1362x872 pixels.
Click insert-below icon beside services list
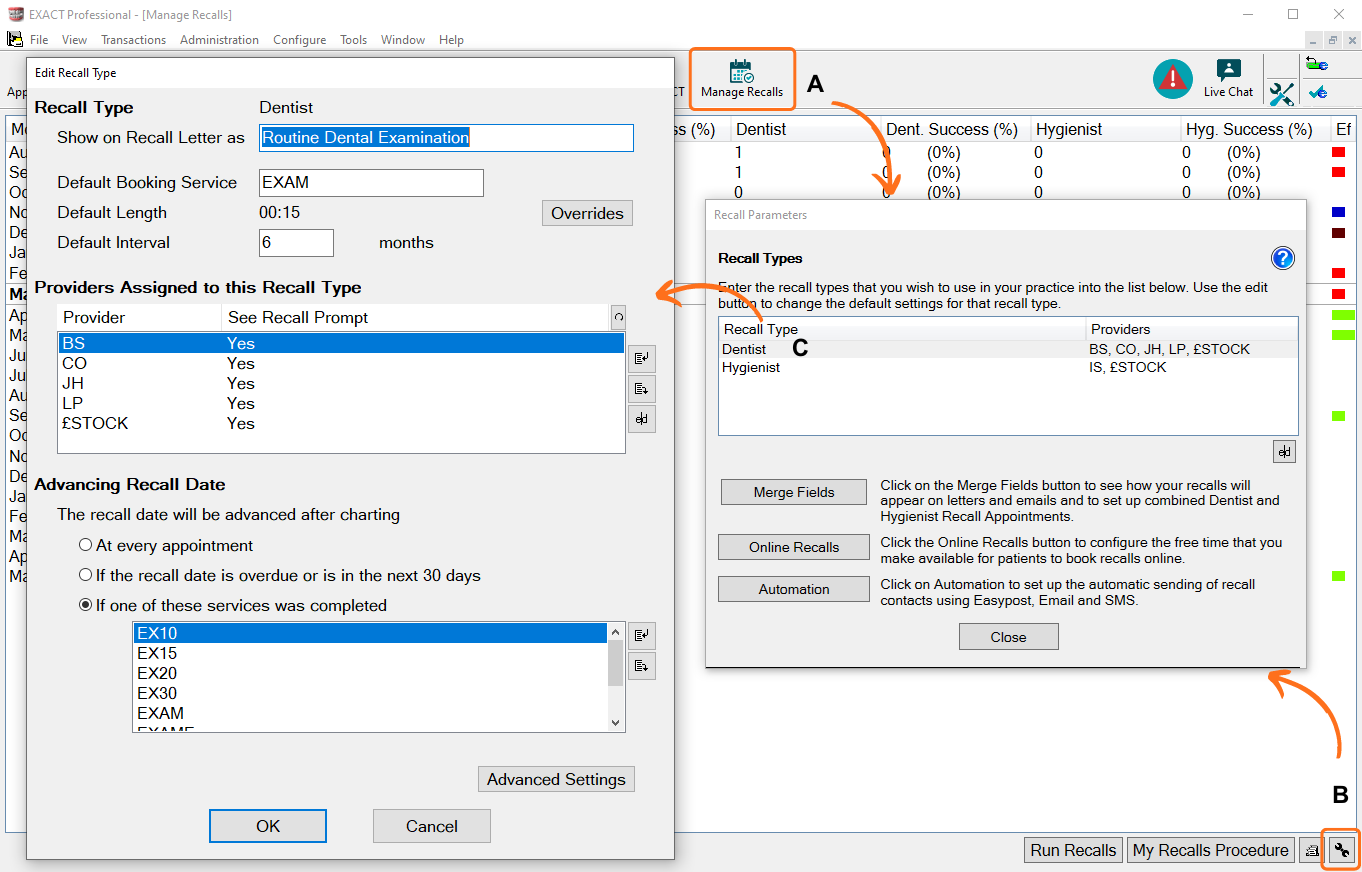point(641,665)
